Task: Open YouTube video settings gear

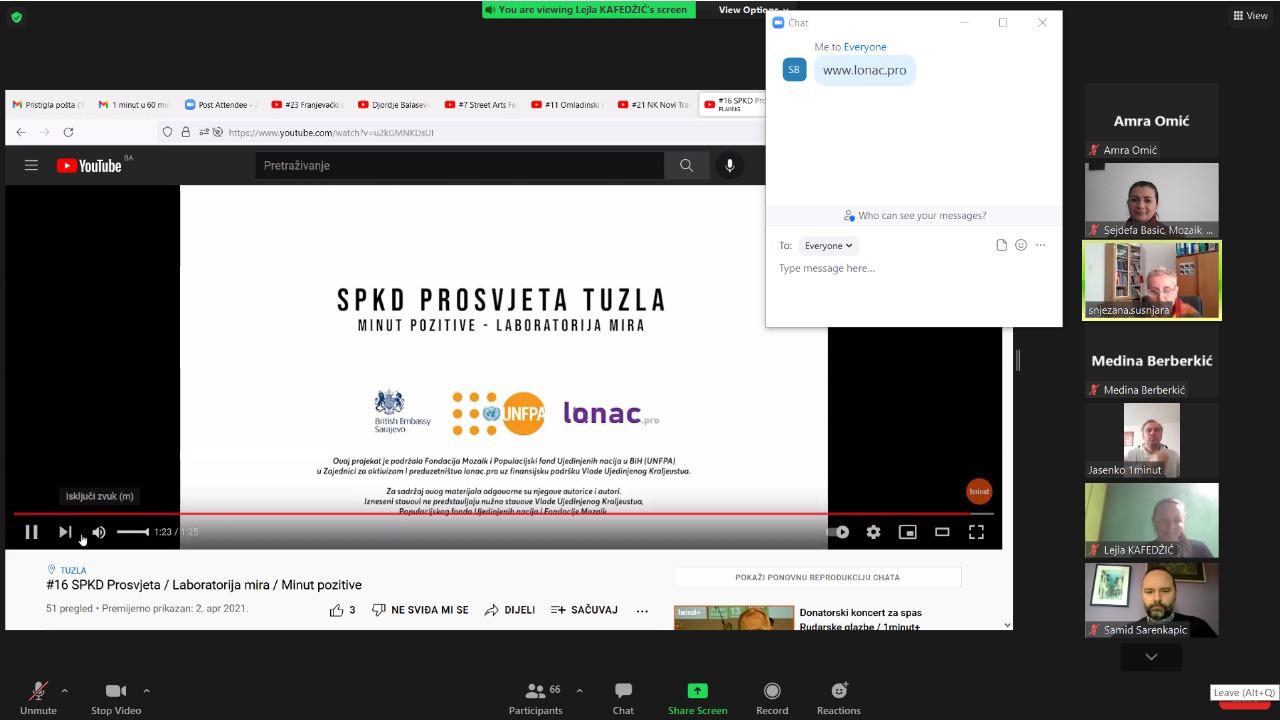Action: (x=873, y=532)
